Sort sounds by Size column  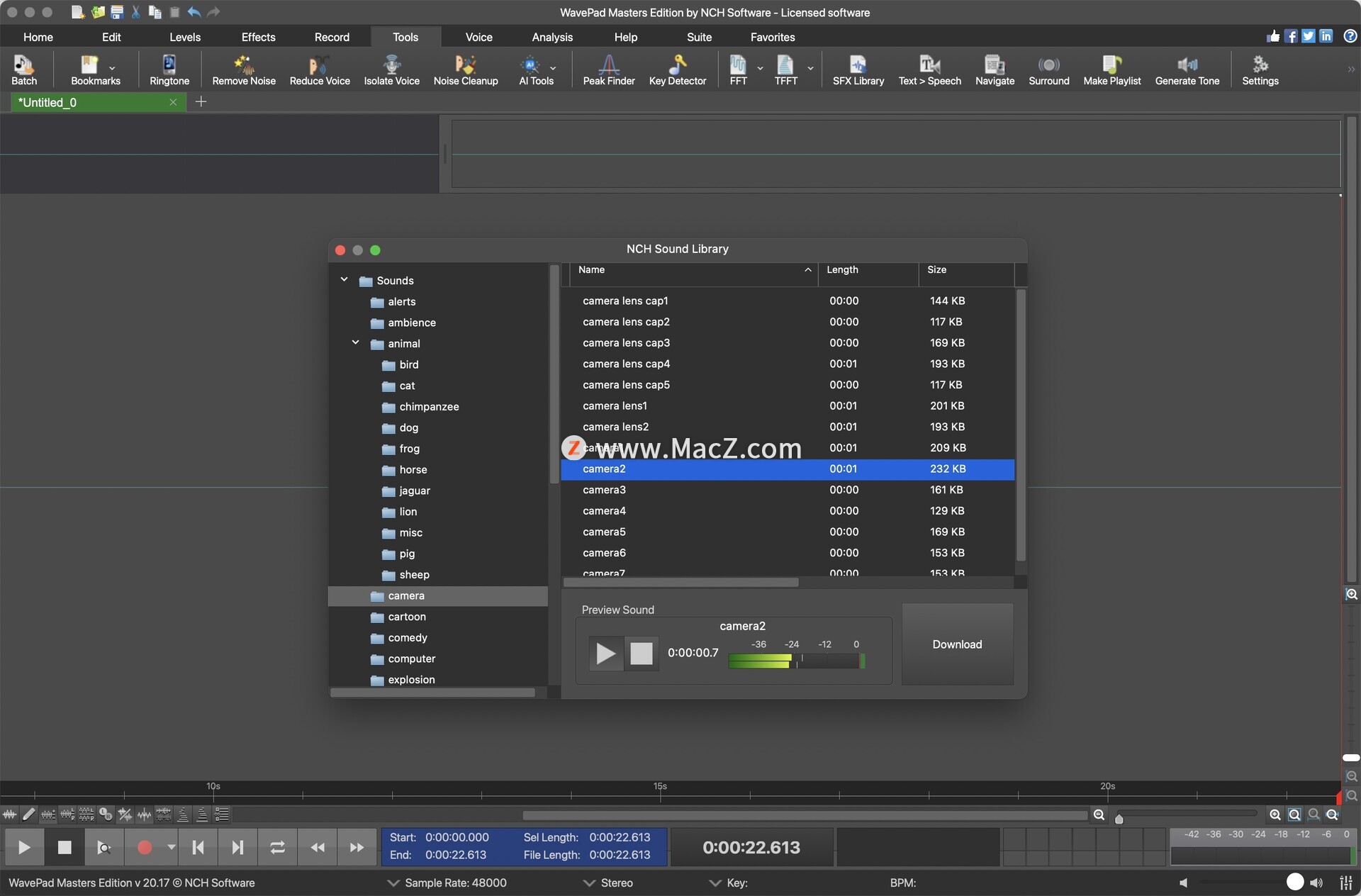pos(966,270)
